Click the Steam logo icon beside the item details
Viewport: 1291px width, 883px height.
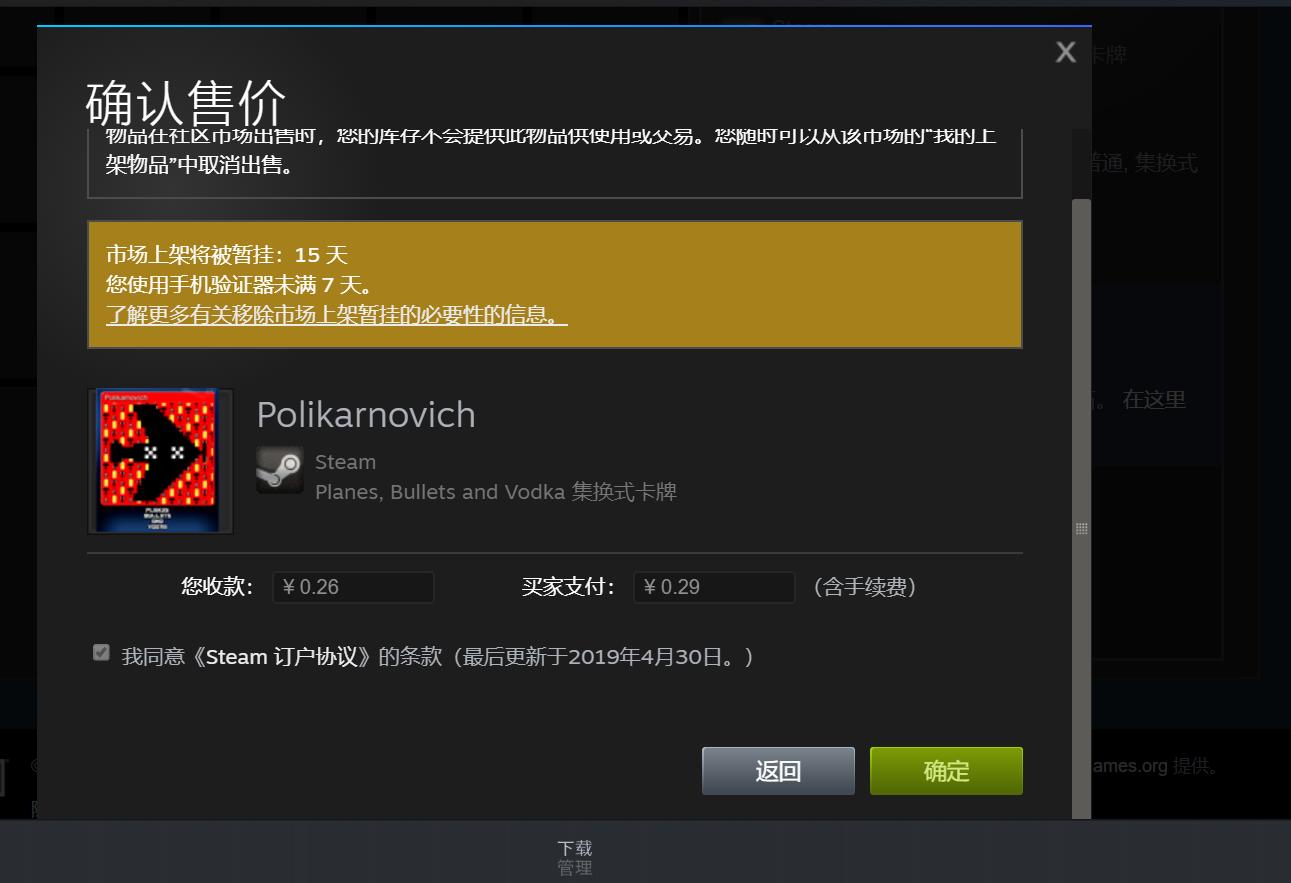[279, 470]
